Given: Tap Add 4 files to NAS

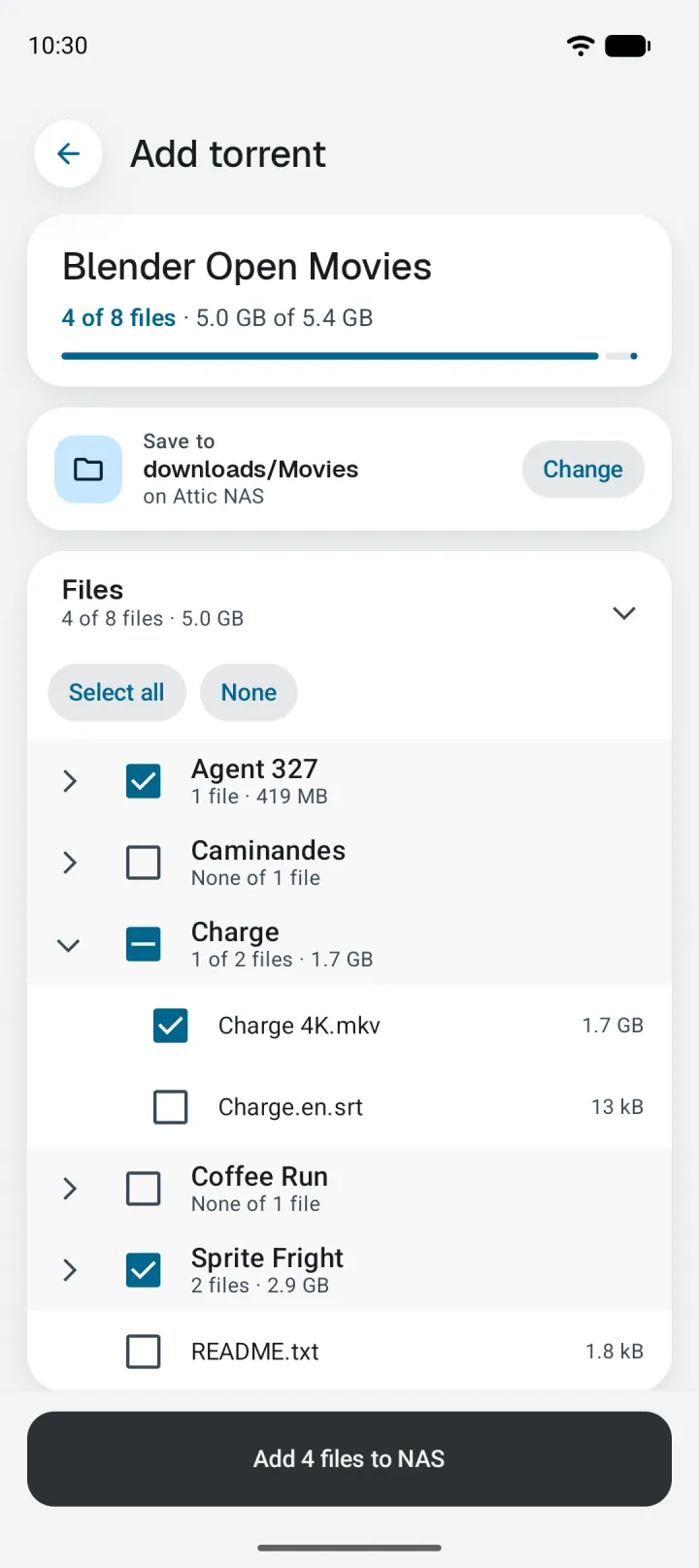Looking at the screenshot, I should pyautogui.click(x=349, y=1459).
